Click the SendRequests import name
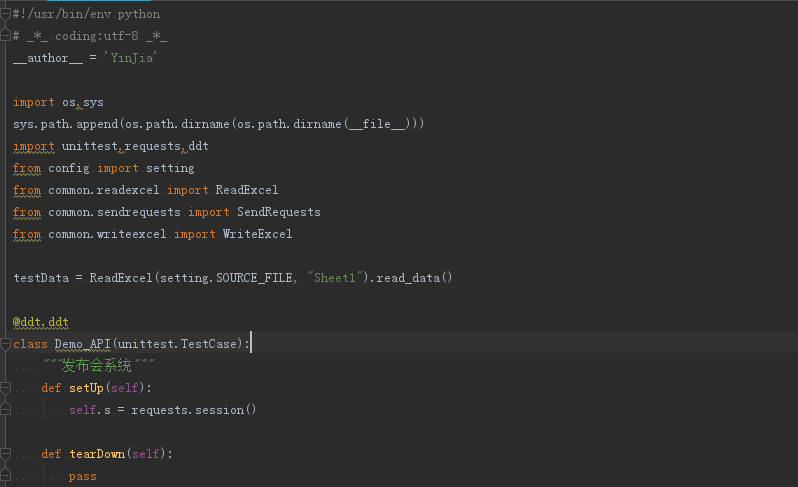This screenshot has height=487, width=798. coord(278,212)
